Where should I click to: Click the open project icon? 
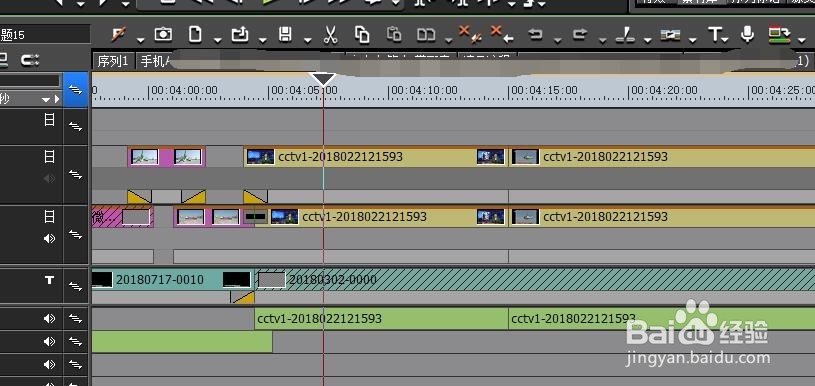240,35
